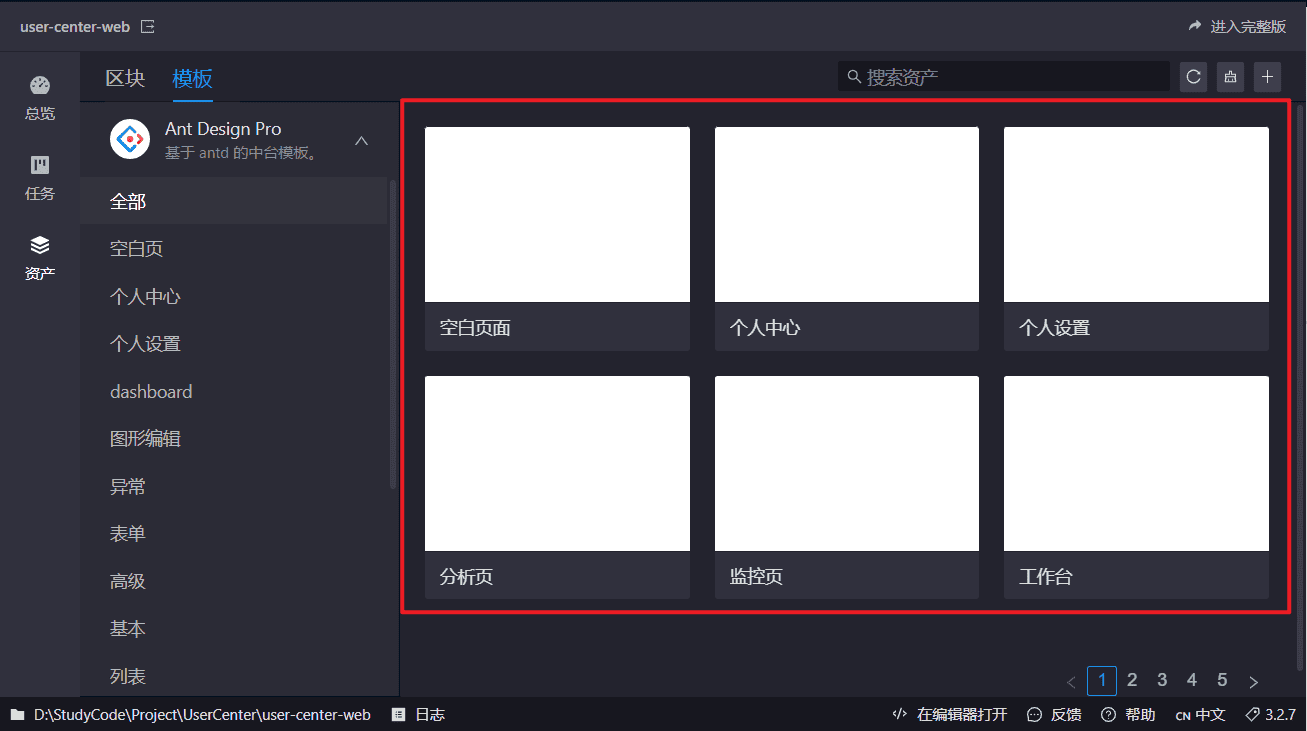The height and width of the screenshot is (731, 1307).
Task: Click 反馈 feedback in the status bar
Action: [x=1054, y=715]
